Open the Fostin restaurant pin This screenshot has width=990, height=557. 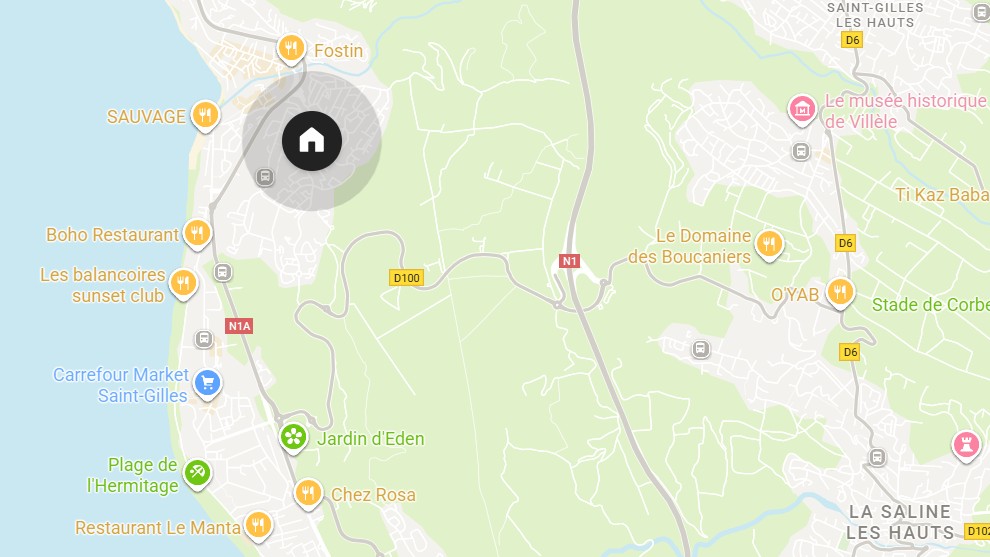(x=291, y=49)
